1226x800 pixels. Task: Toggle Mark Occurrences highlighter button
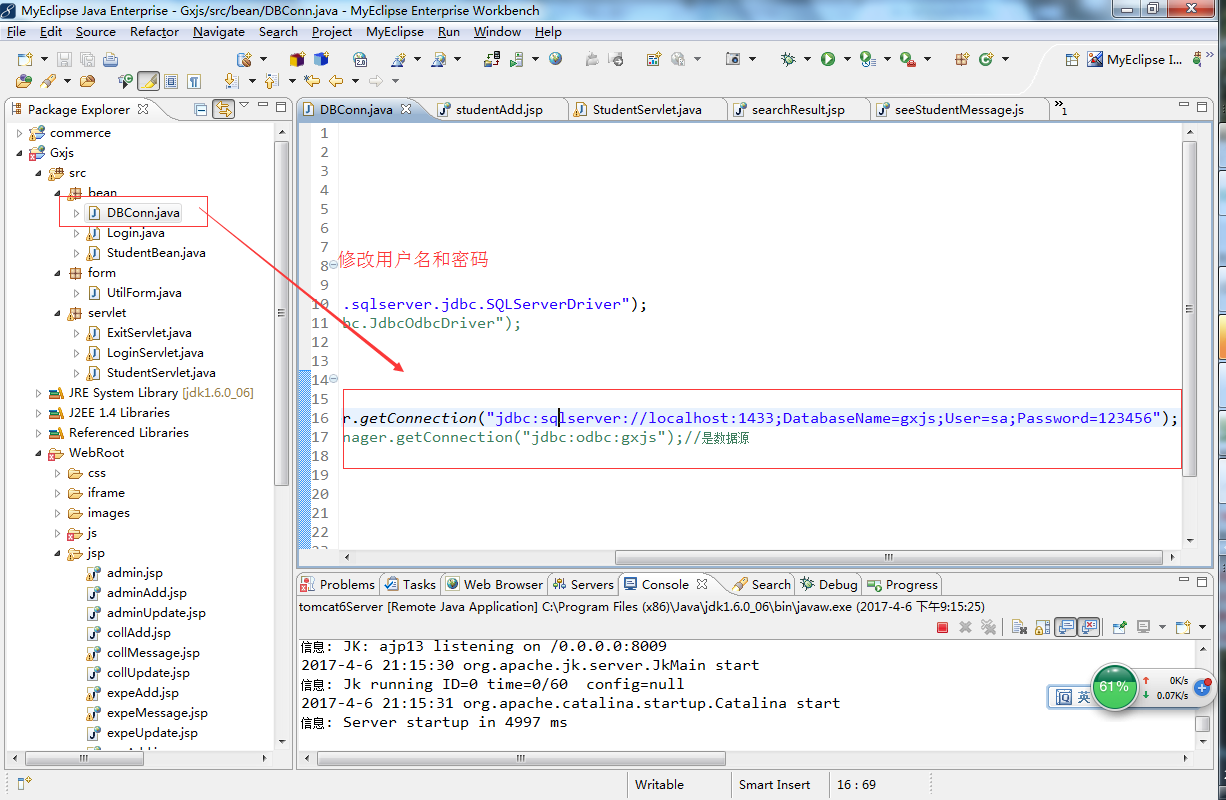coord(148,81)
